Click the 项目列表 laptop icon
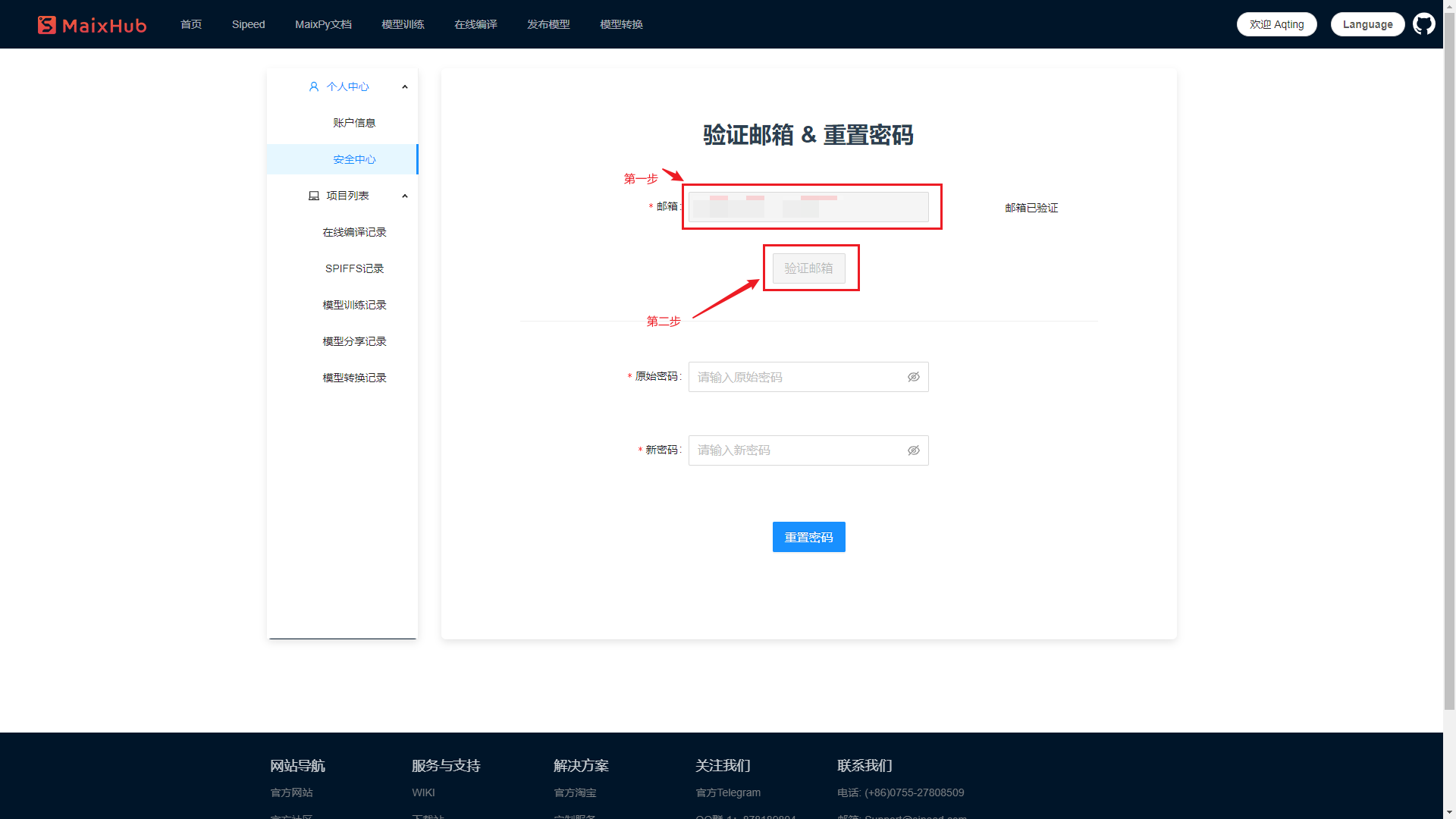Viewport: 1456px width, 819px height. click(x=314, y=196)
